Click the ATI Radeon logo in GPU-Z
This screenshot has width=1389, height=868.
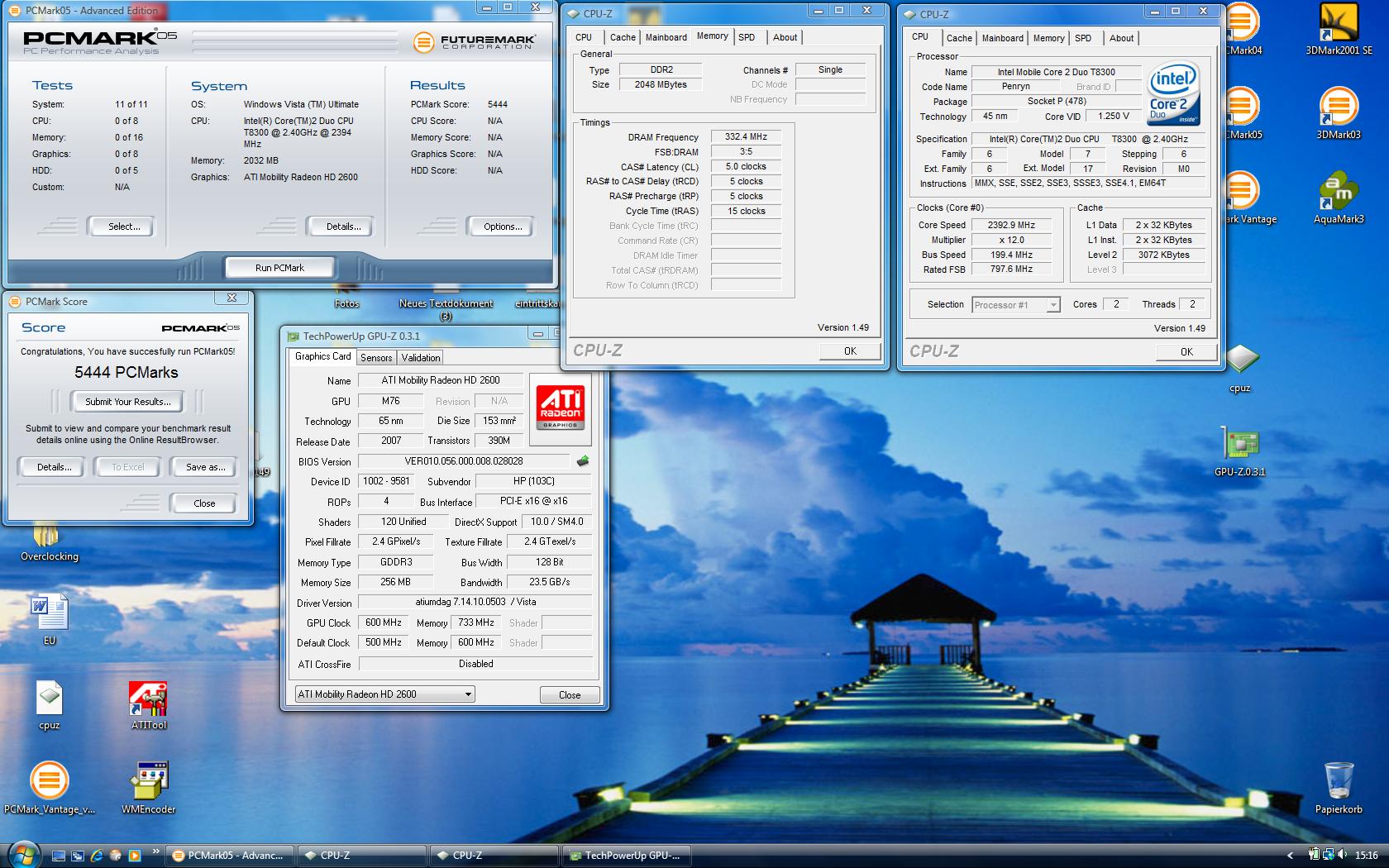[x=561, y=406]
